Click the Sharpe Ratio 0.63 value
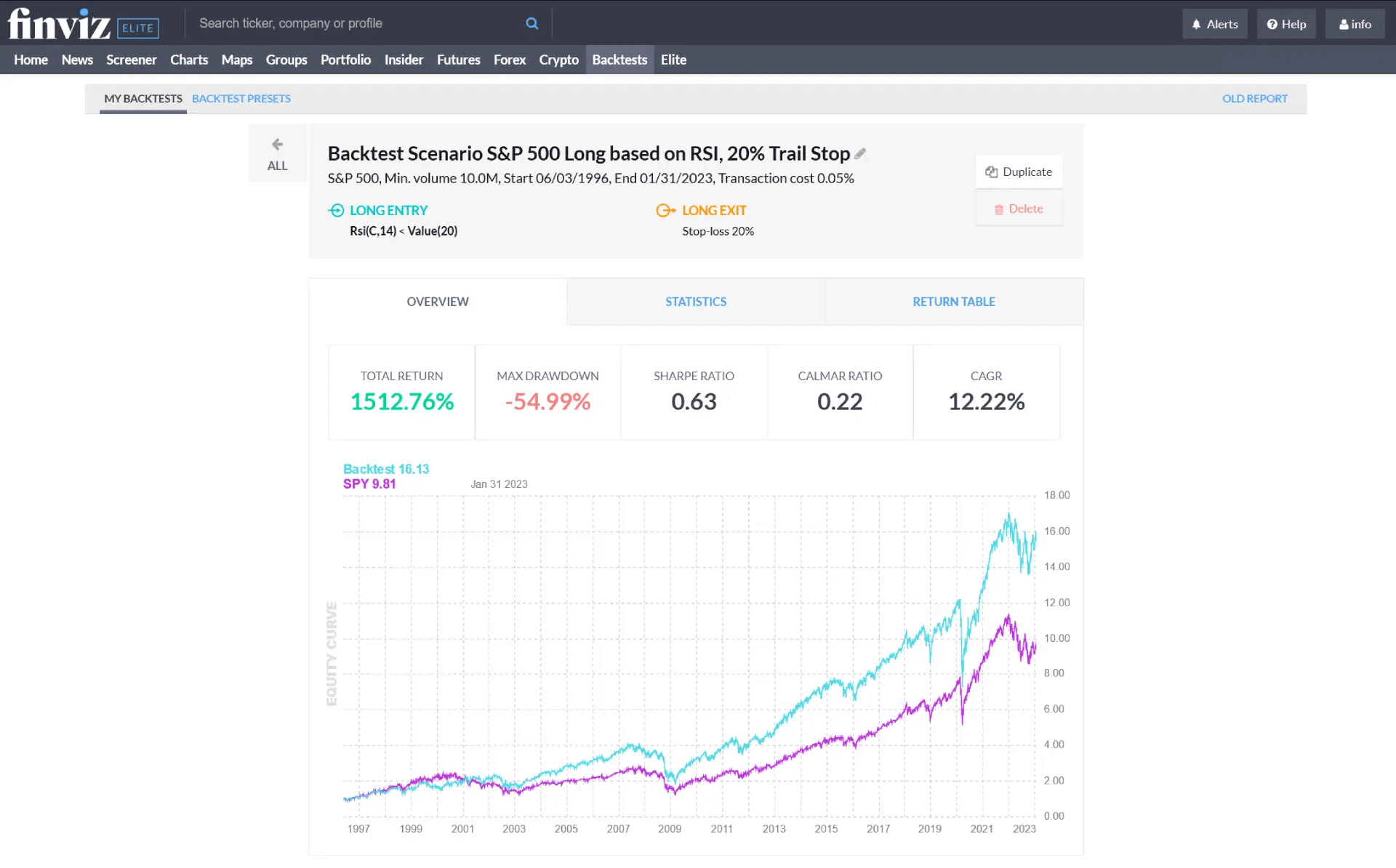Screen dimensions: 1396x868 694,401
